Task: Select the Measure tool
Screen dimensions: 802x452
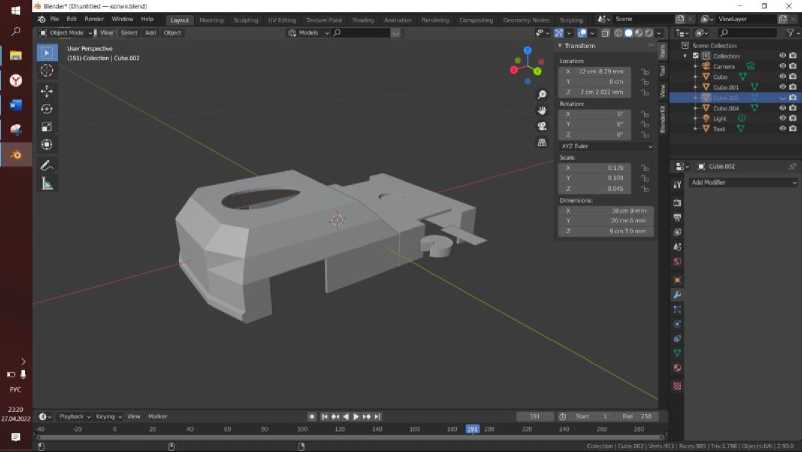Action: (47, 183)
